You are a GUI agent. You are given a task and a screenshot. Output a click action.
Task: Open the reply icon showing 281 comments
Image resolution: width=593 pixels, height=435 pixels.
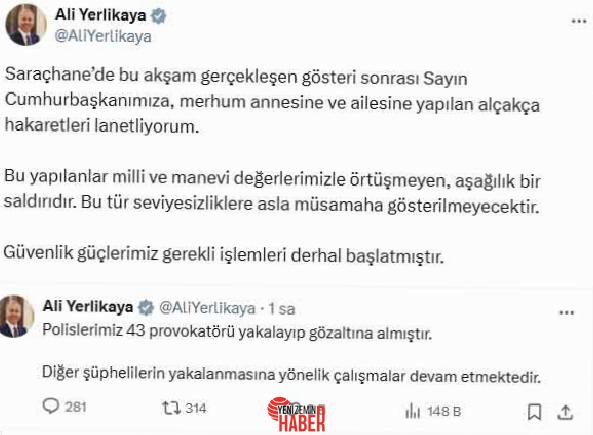51,406
